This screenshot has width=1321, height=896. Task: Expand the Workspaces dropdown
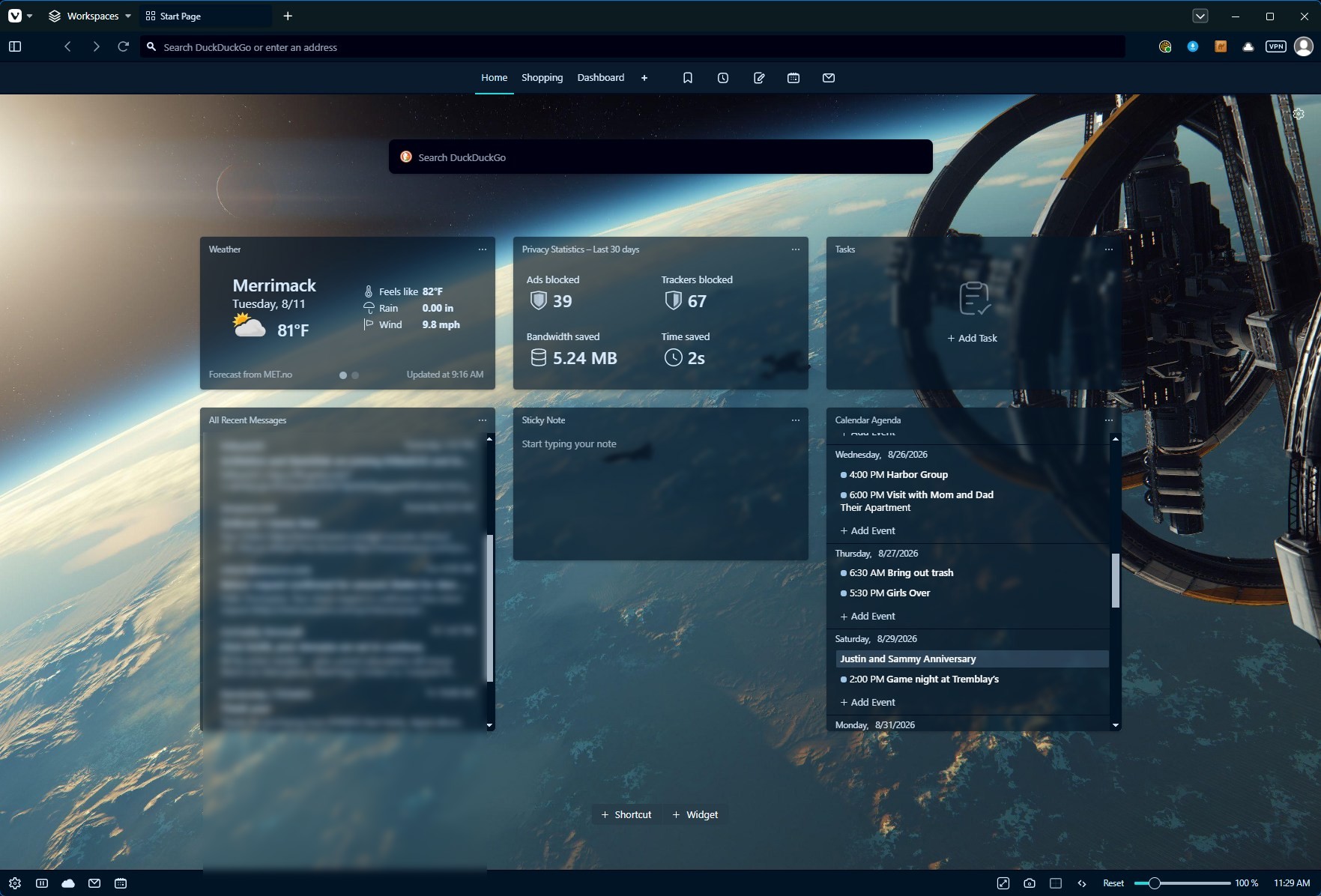coord(90,16)
